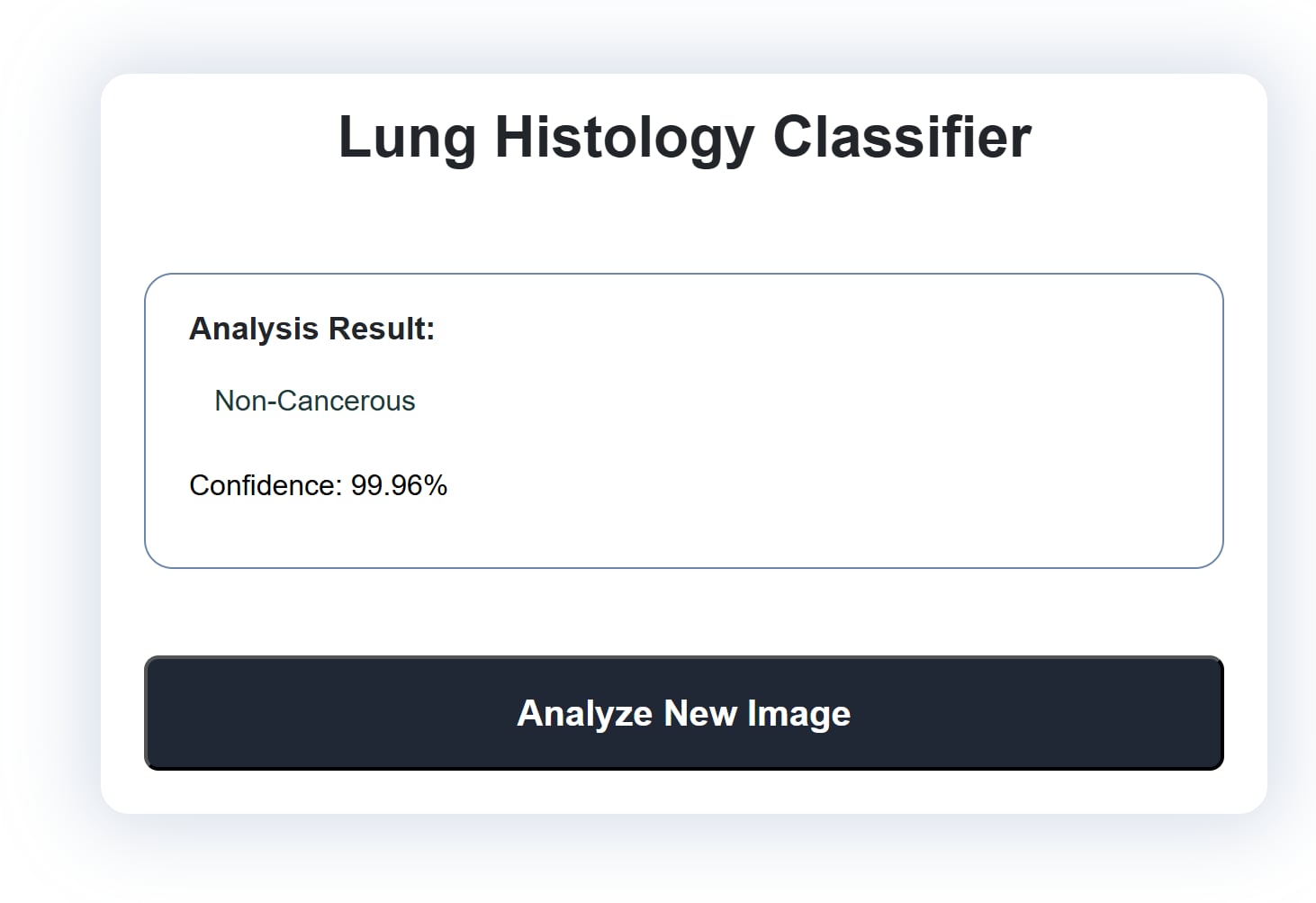This screenshot has height=903, width=1316.
Task: Click the Analyze New Image button
Action: click(683, 713)
